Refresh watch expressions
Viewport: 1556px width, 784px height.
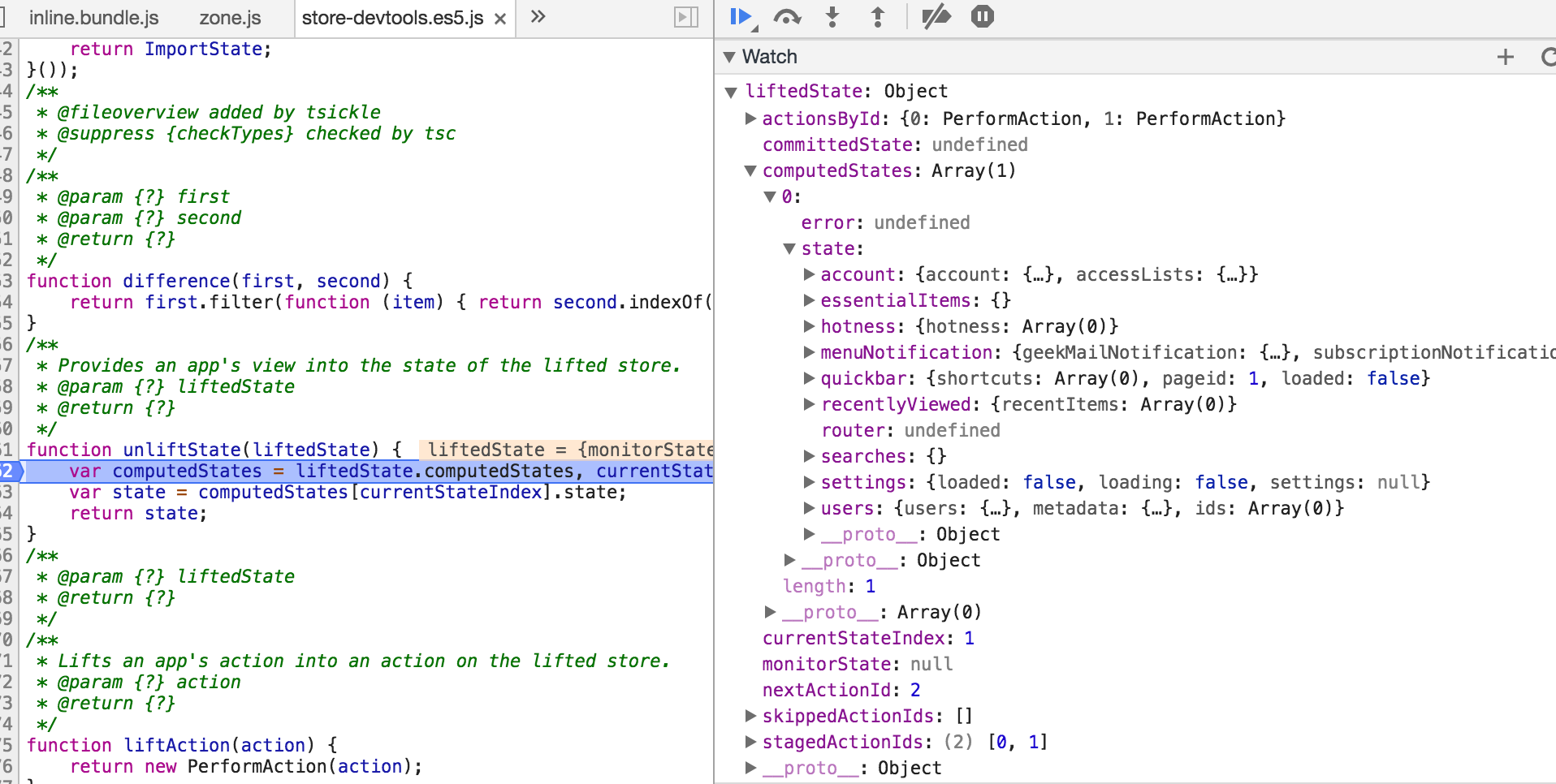click(x=1548, y=56)
